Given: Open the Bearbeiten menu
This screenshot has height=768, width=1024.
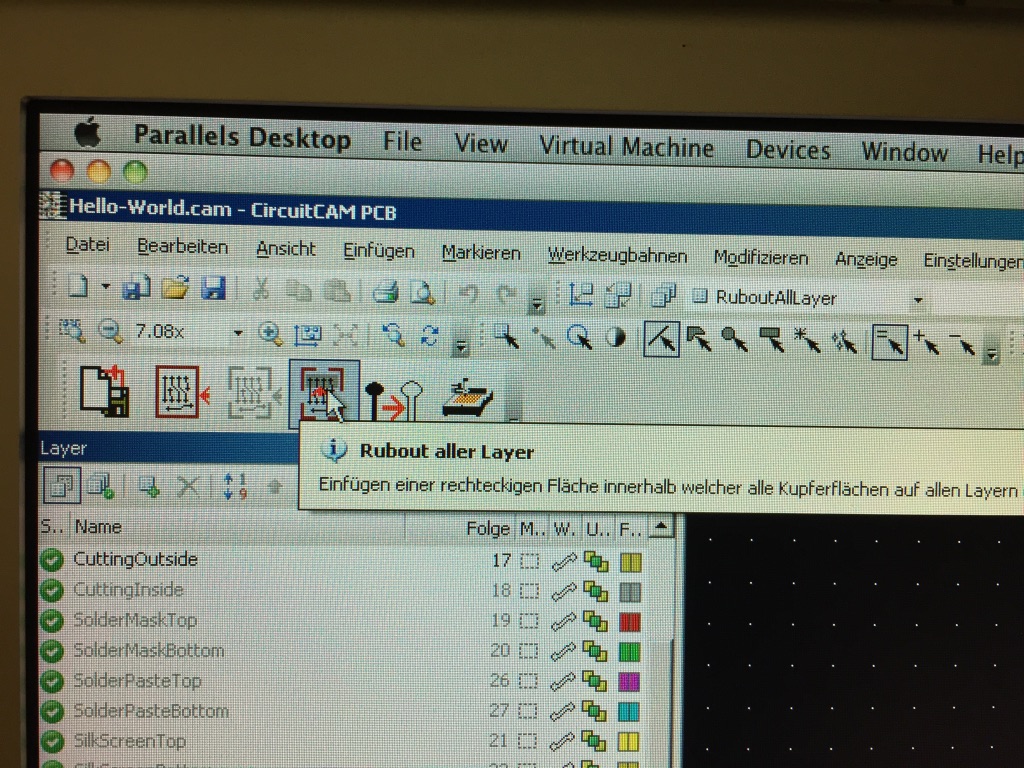Looking at the screenshot, I should coord(182,246).
